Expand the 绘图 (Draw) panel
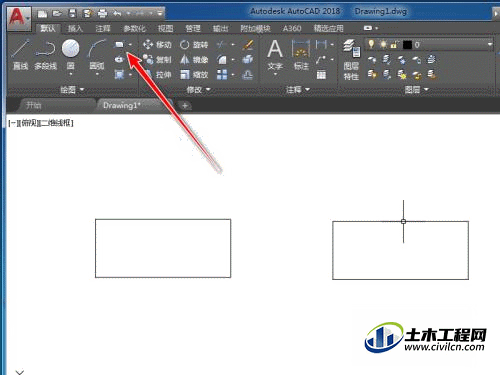The height and width of the screenshot is (375, 500). click(x=72, y=89)
